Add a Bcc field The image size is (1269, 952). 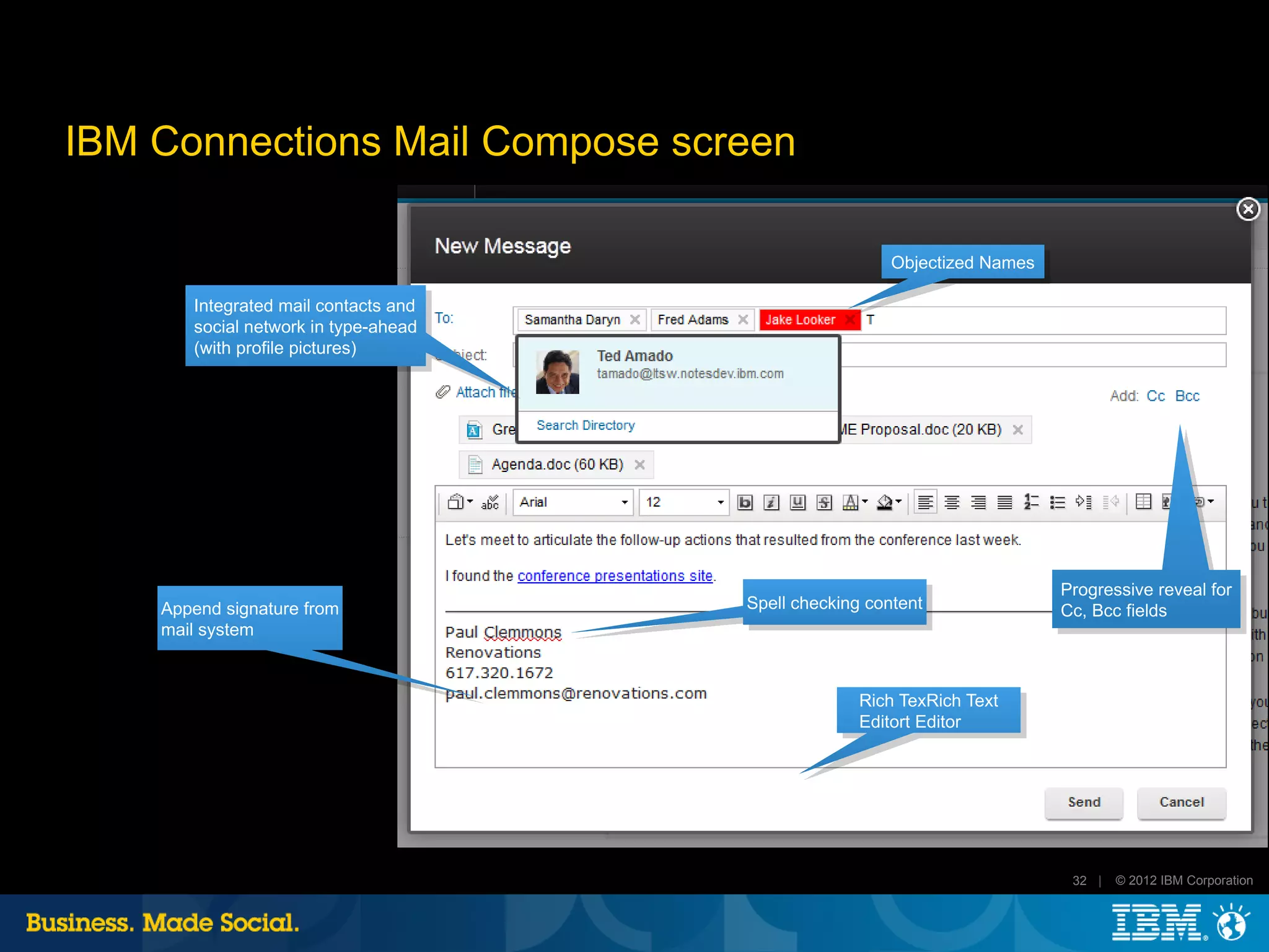pyautogui.click(x=1187, y=396)
